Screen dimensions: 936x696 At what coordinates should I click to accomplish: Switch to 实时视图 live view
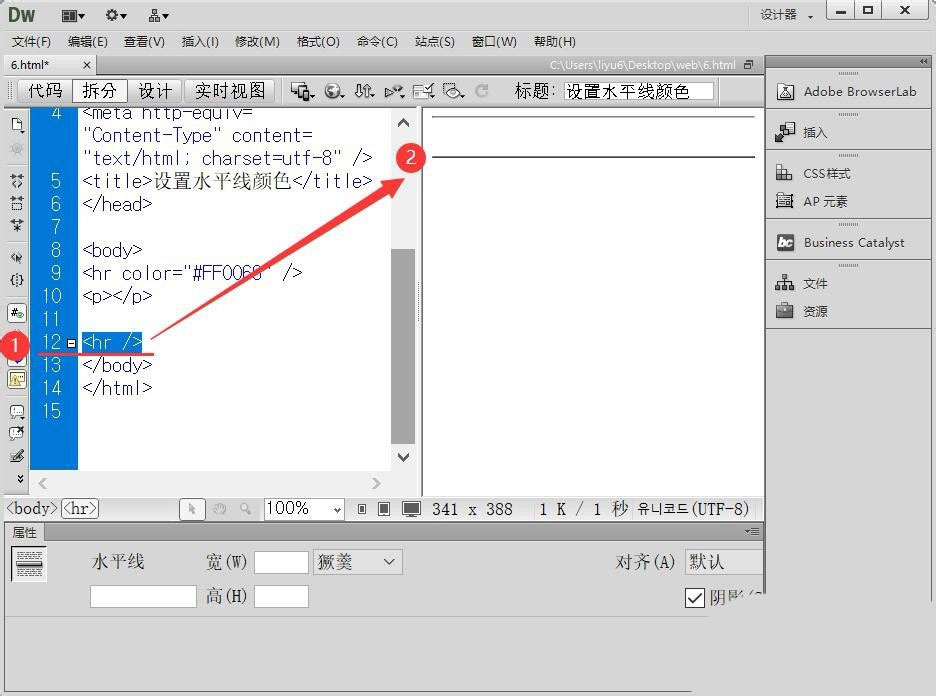click(x=230, y=91)
